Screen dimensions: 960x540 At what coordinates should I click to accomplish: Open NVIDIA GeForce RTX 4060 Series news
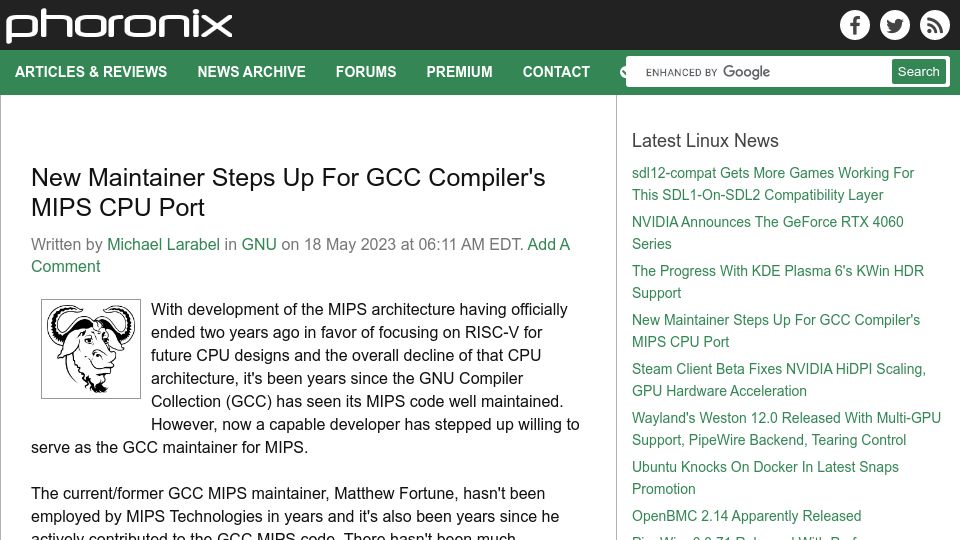click(768, 233)
